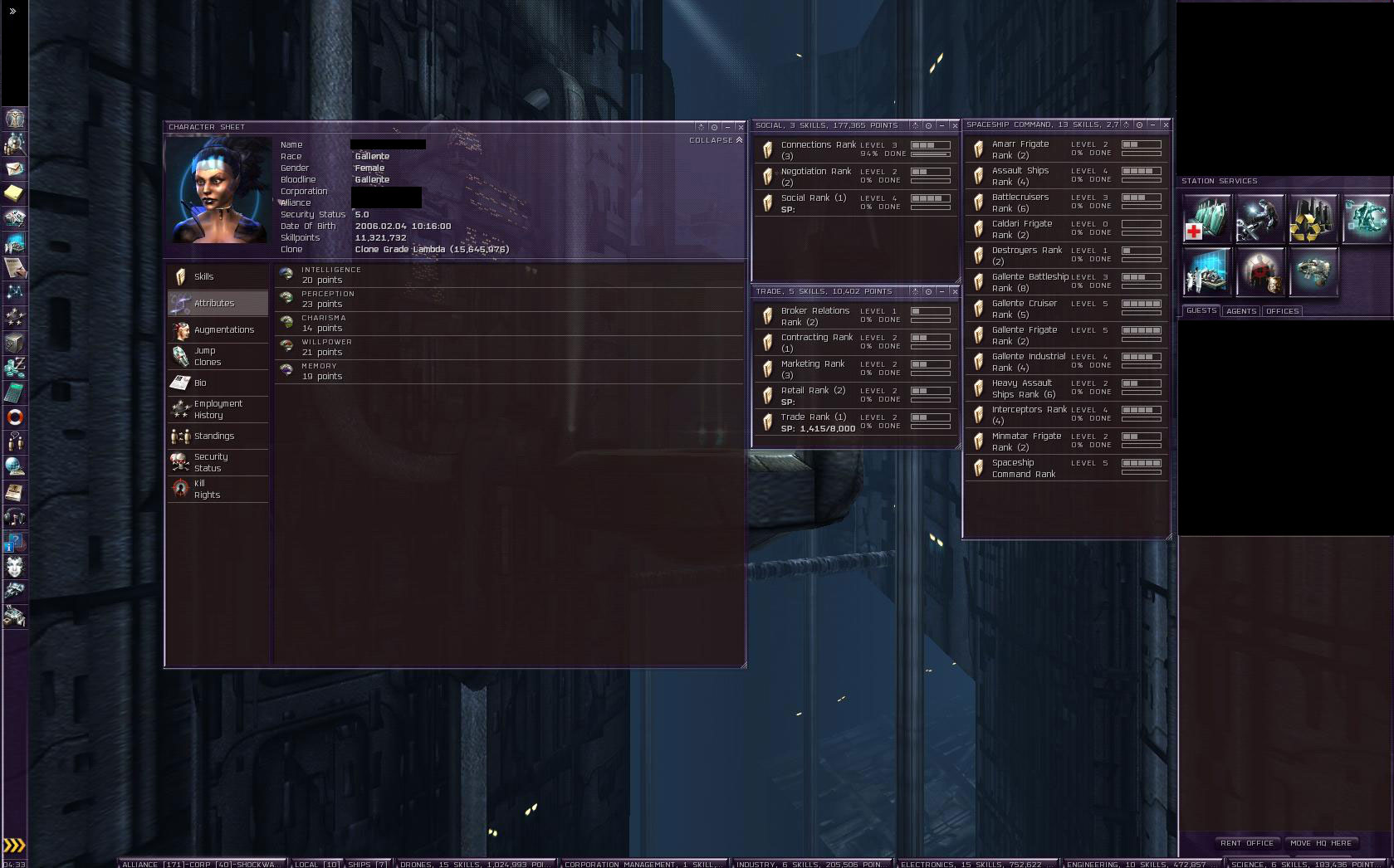Open the medical red-cross station service
The image size is (1394, 868).
1206,219
